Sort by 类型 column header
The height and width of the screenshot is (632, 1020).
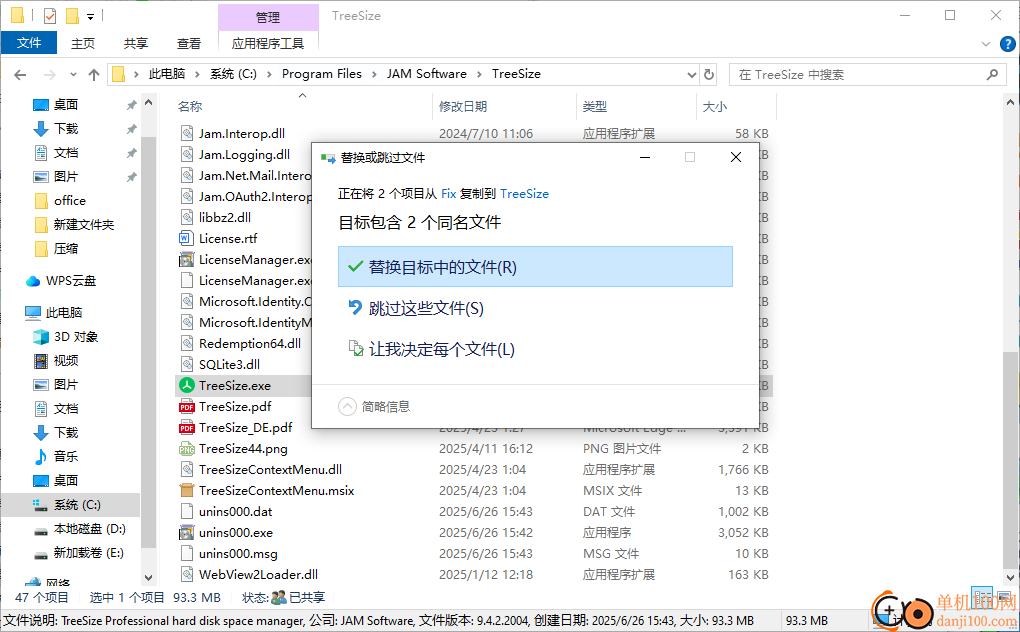click(x=595, y=107)
